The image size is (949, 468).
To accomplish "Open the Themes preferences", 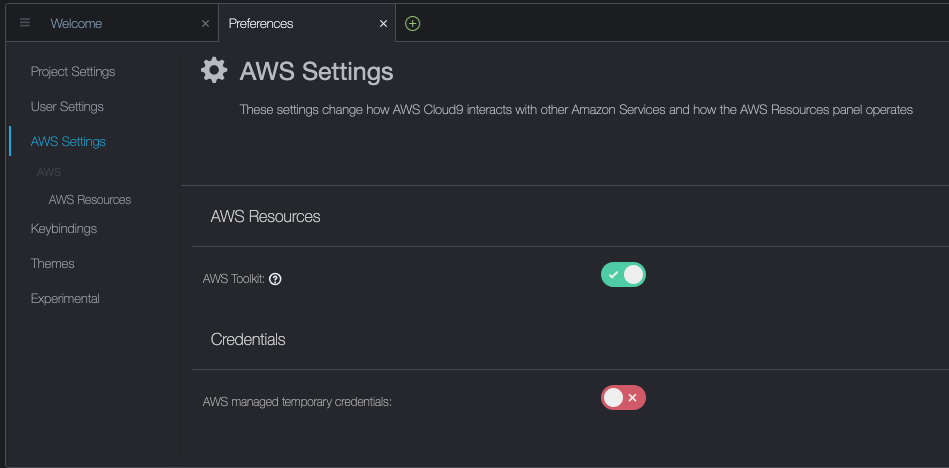I will [53, 264].
